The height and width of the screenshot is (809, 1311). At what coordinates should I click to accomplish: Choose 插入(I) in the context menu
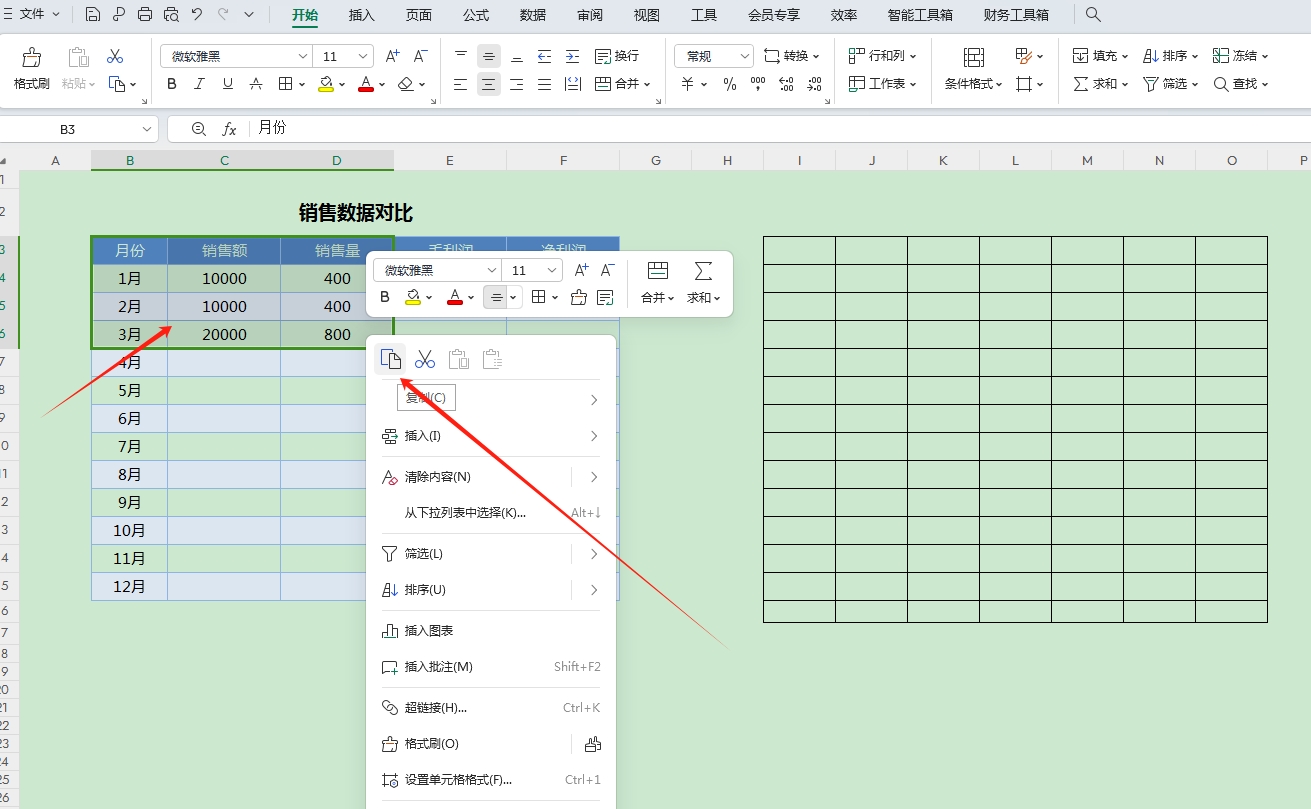[491, 436]
